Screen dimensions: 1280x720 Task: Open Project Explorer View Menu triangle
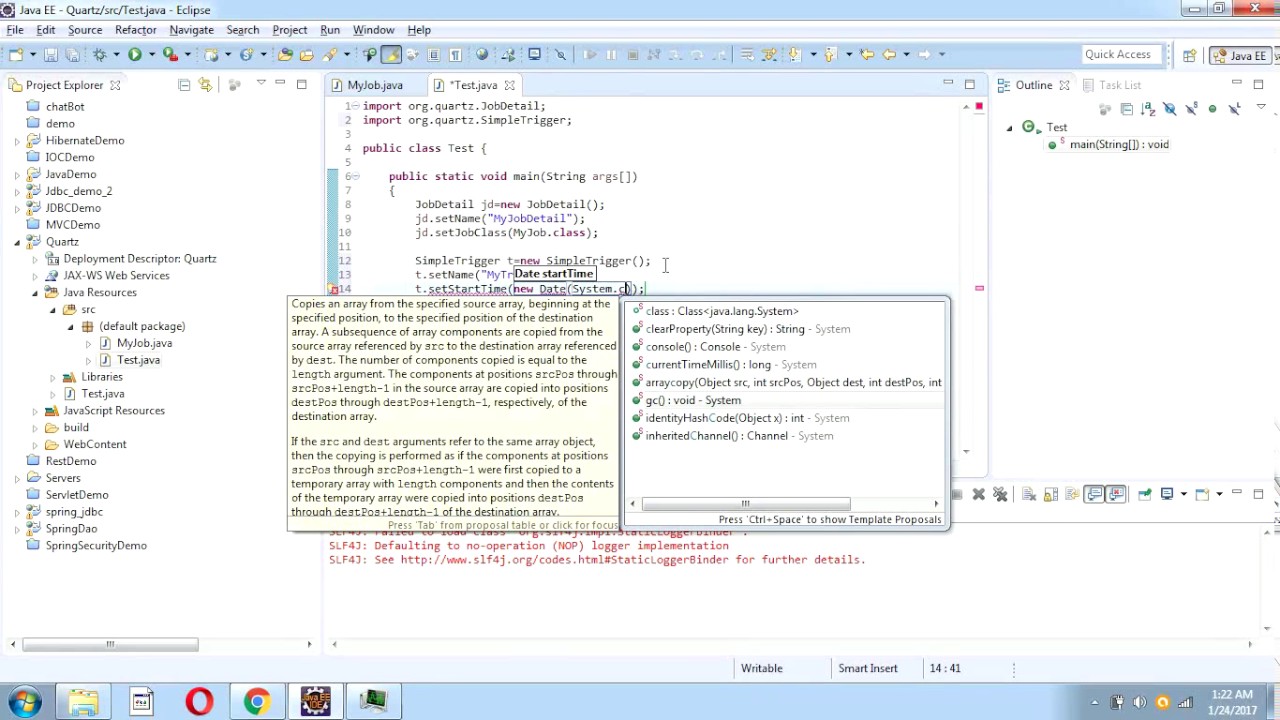261,84
